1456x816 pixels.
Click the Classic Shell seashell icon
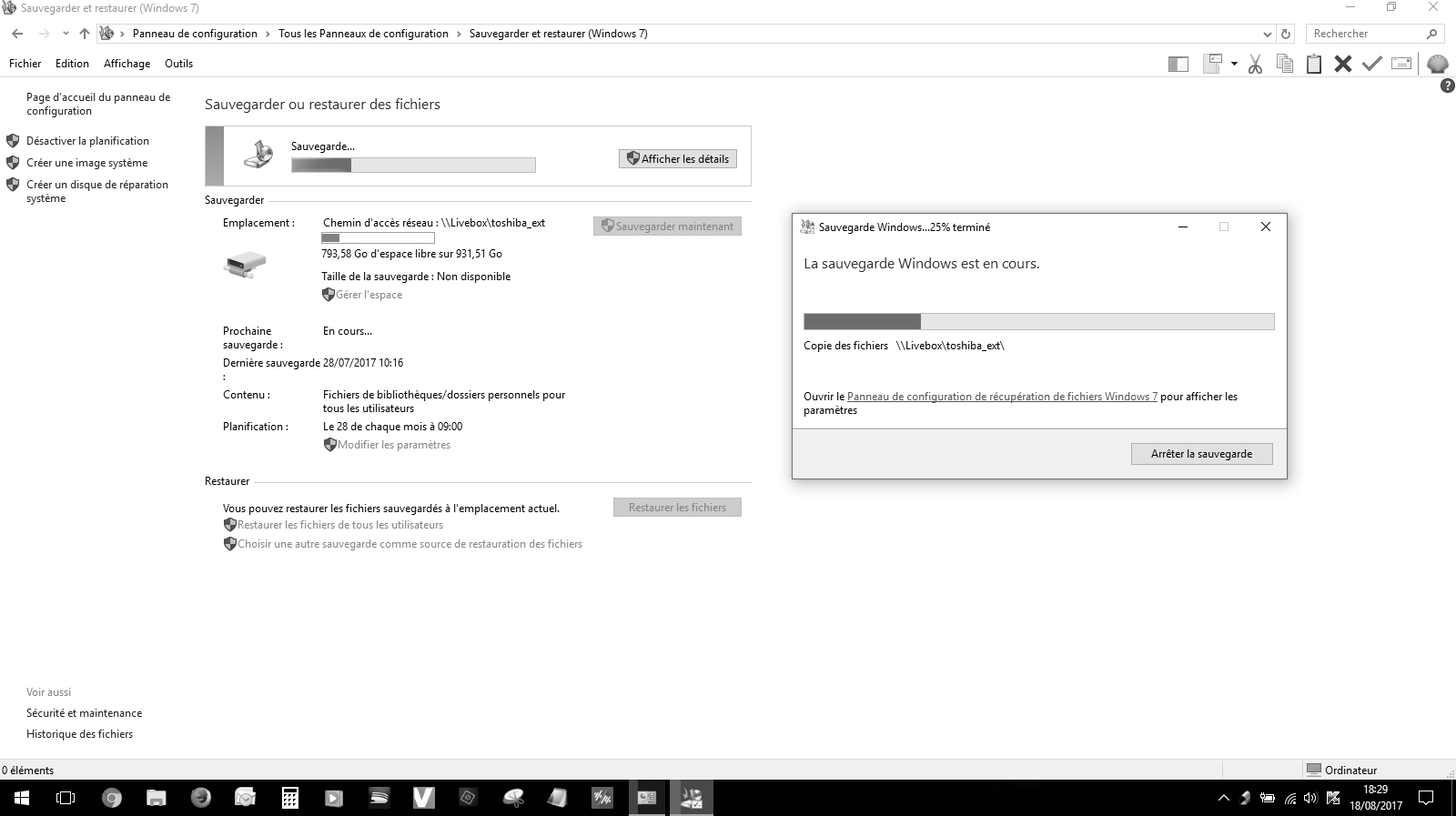tap(1438, 64)
